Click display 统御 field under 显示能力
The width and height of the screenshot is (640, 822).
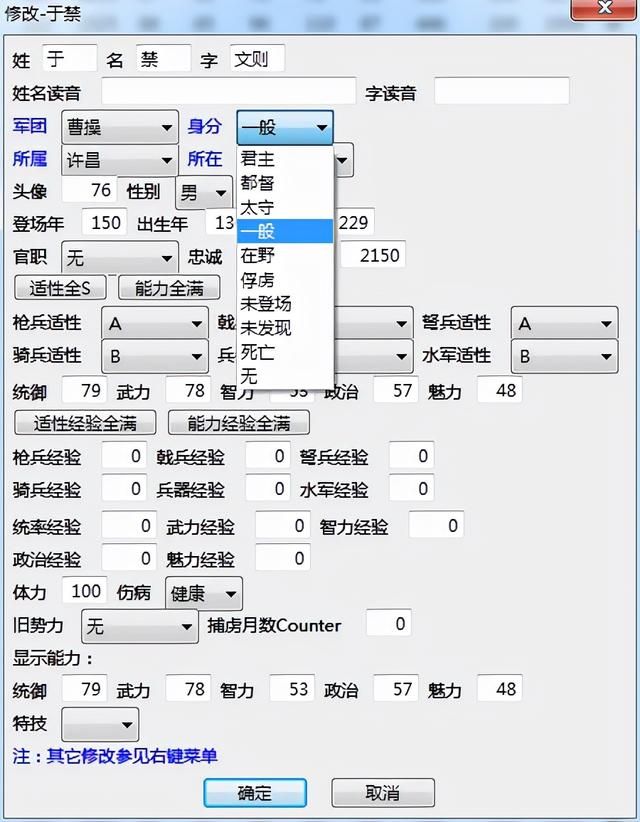coord(84,688)
